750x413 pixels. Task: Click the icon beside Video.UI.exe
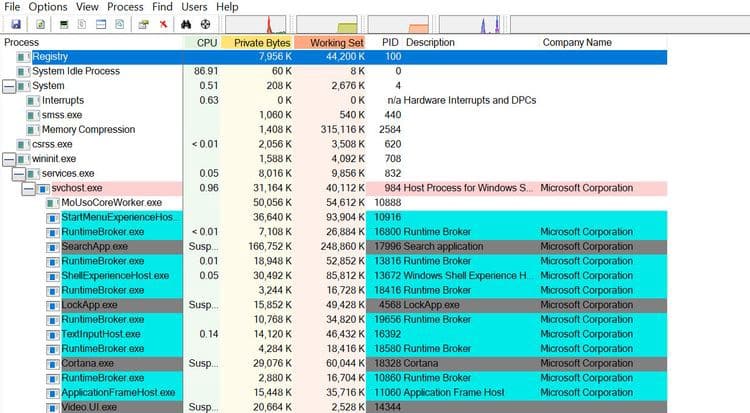pyautogui.click(x=52, y=407)
